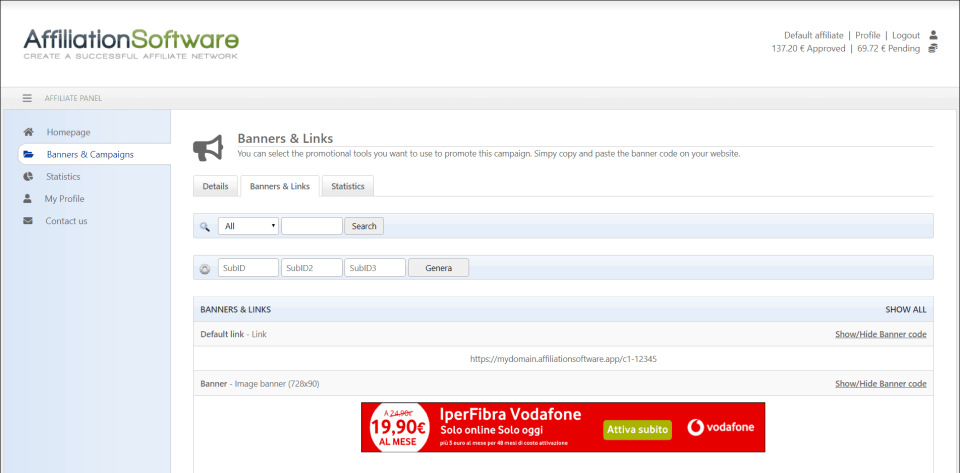960x473 pixels.
Task: Open Contact us in sidebar
Action: click(66, 221)
